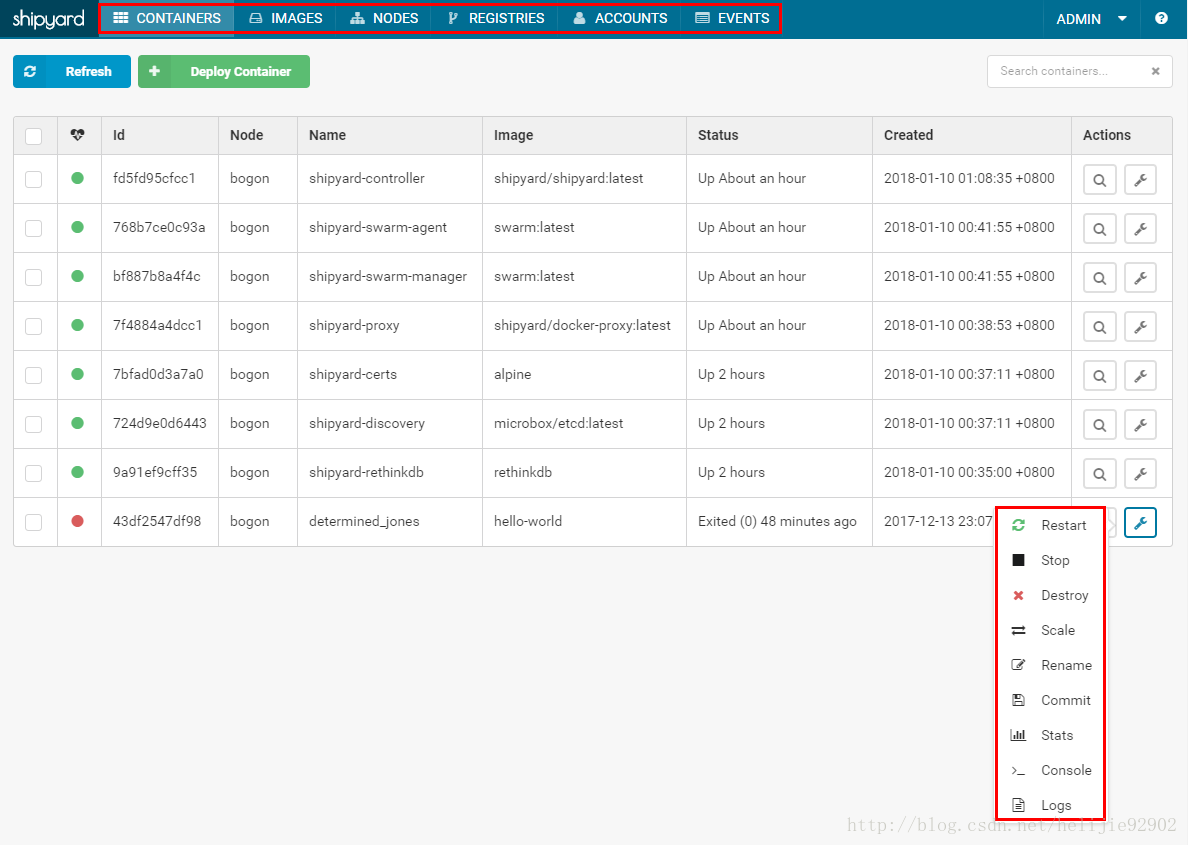Toggle the select-all checkbox in table header
The image size is (1188, 845).
pyautogui.click(x=33, y=136)
